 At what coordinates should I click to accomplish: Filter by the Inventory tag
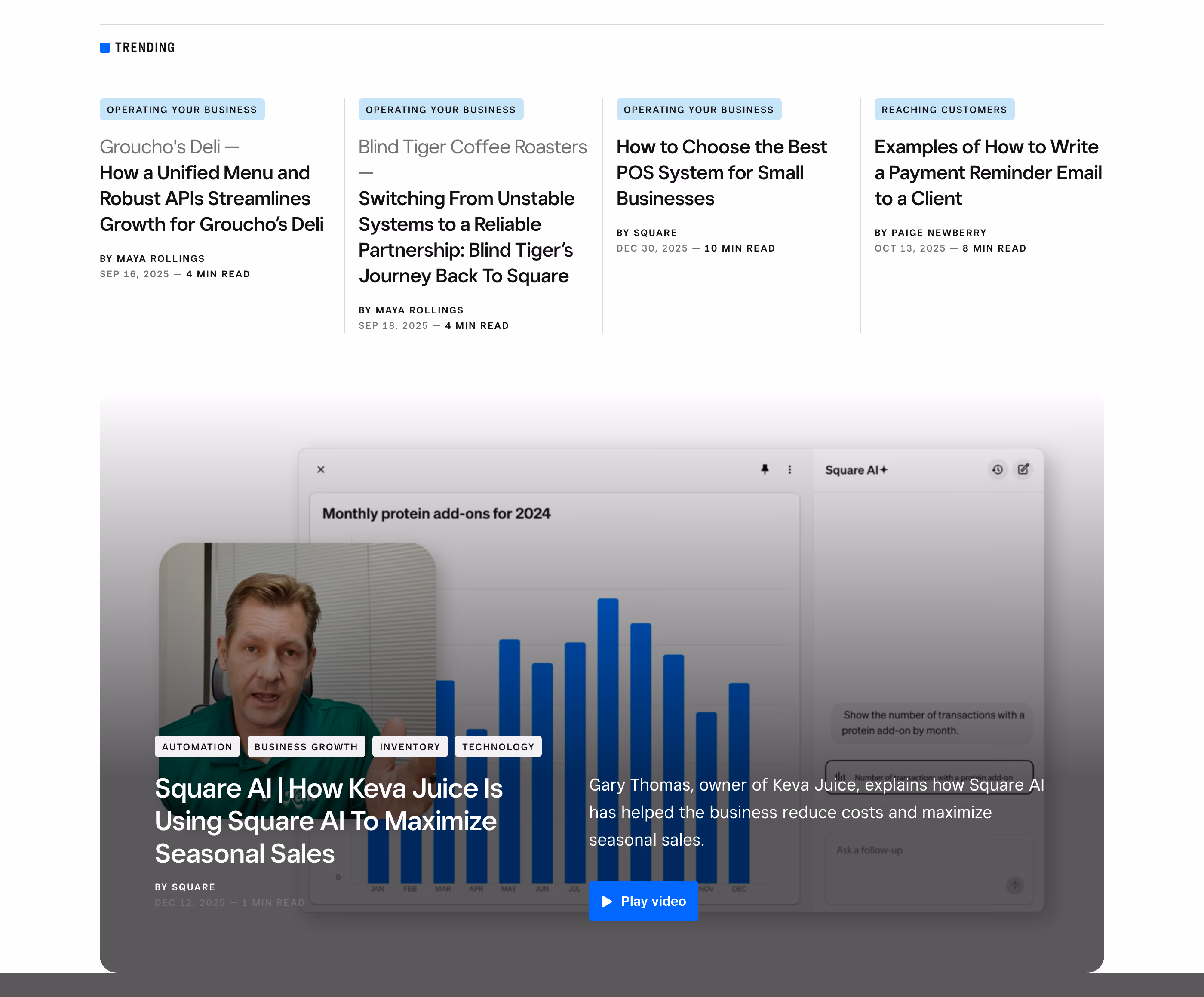(410, 746)
